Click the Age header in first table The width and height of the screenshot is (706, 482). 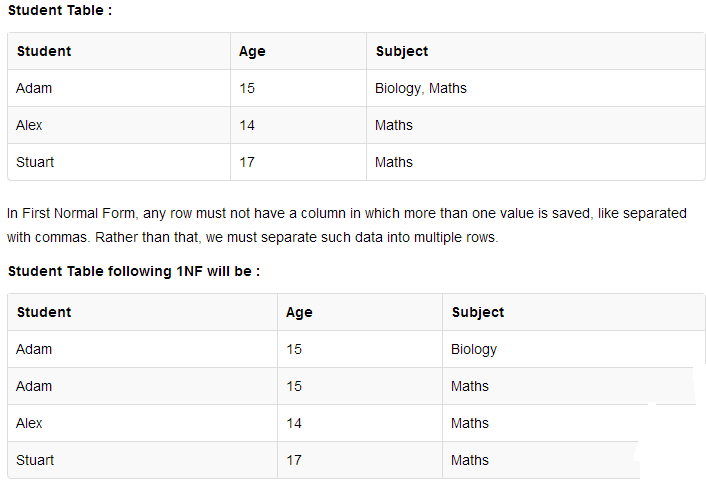point(252,51)
